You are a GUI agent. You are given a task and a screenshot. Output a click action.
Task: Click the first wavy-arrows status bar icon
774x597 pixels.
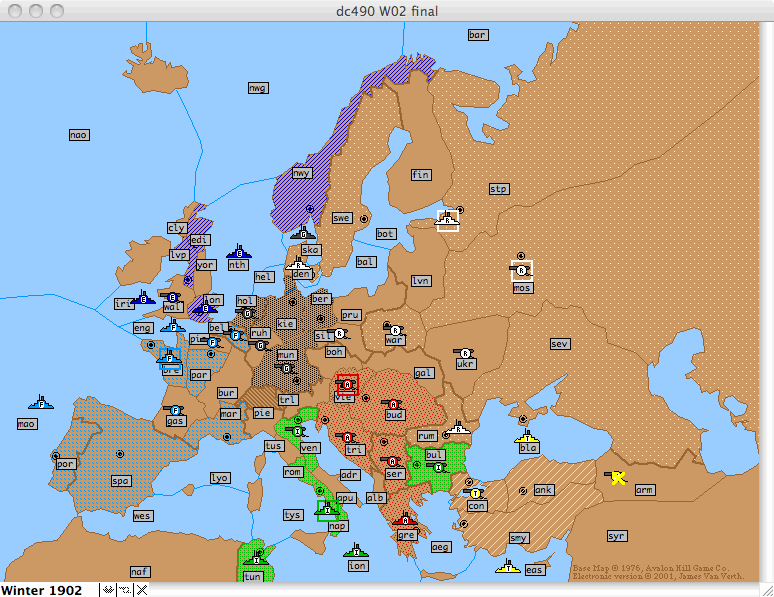pyautogui.click(x=107, y=590)
